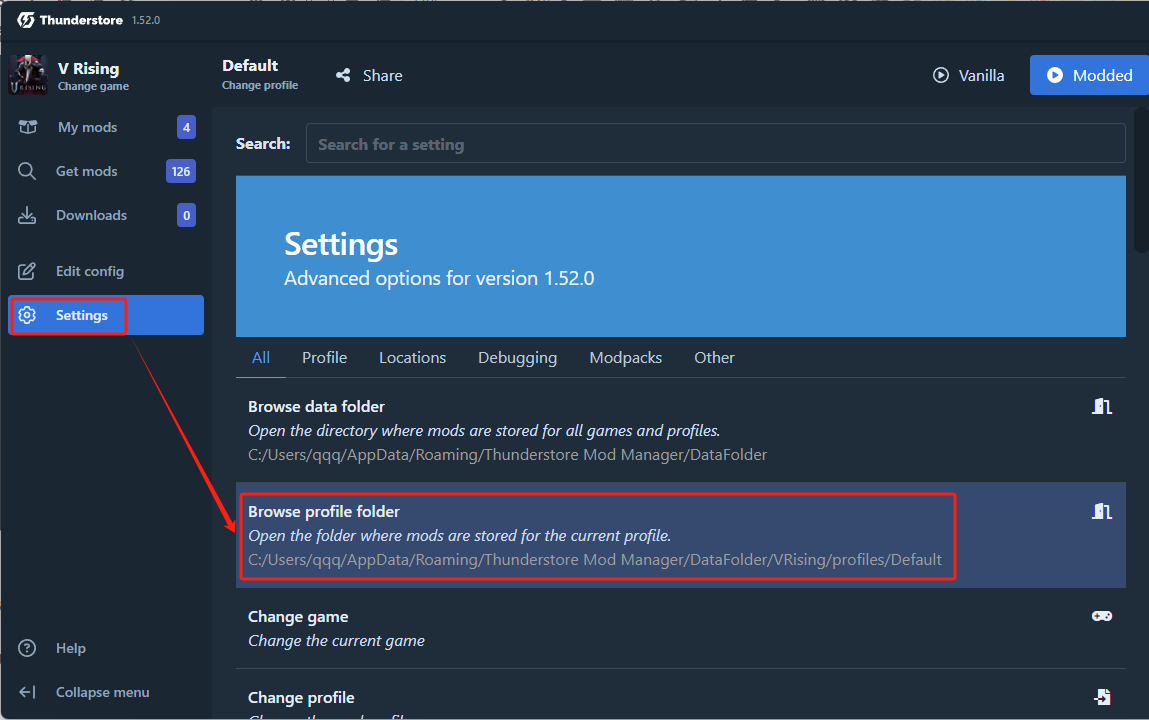Click the Get mods magnifier icon
Screen dimensions: 1149x720
pos(27,171)
